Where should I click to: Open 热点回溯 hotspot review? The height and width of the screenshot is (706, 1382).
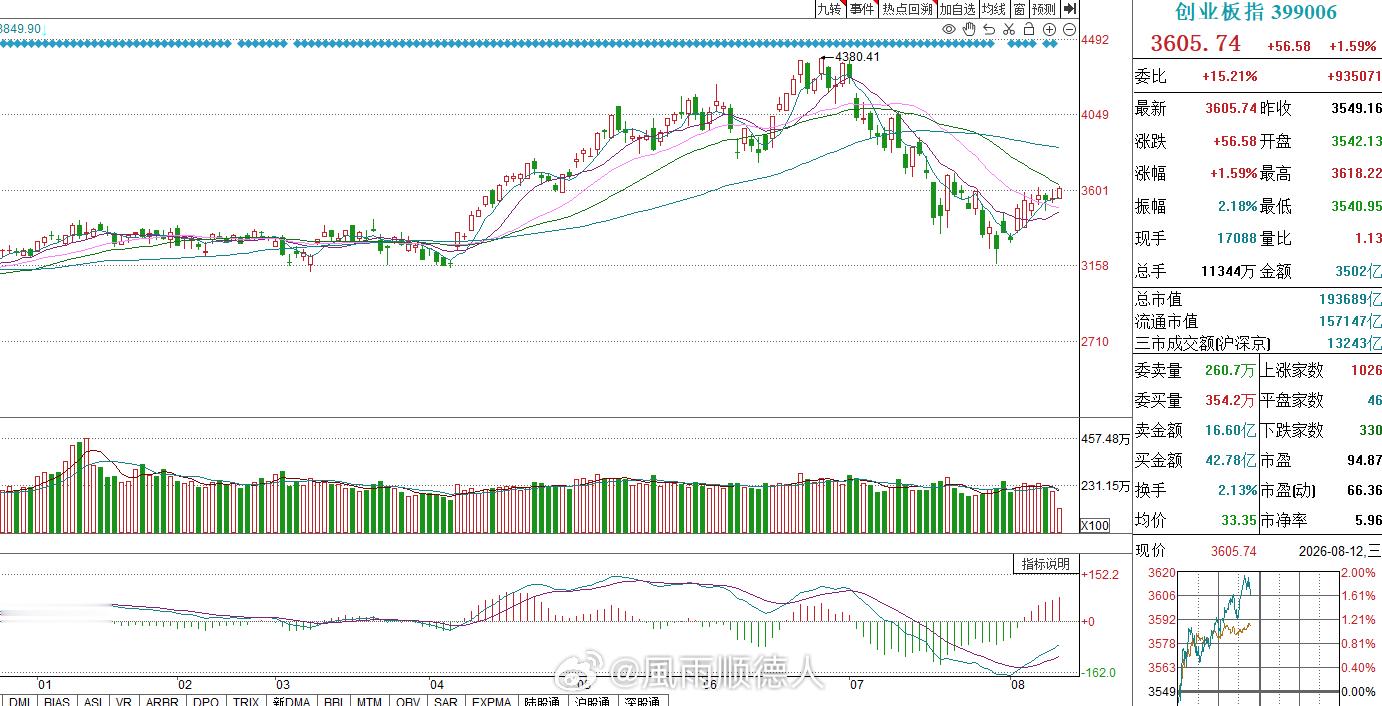(907, 9)
